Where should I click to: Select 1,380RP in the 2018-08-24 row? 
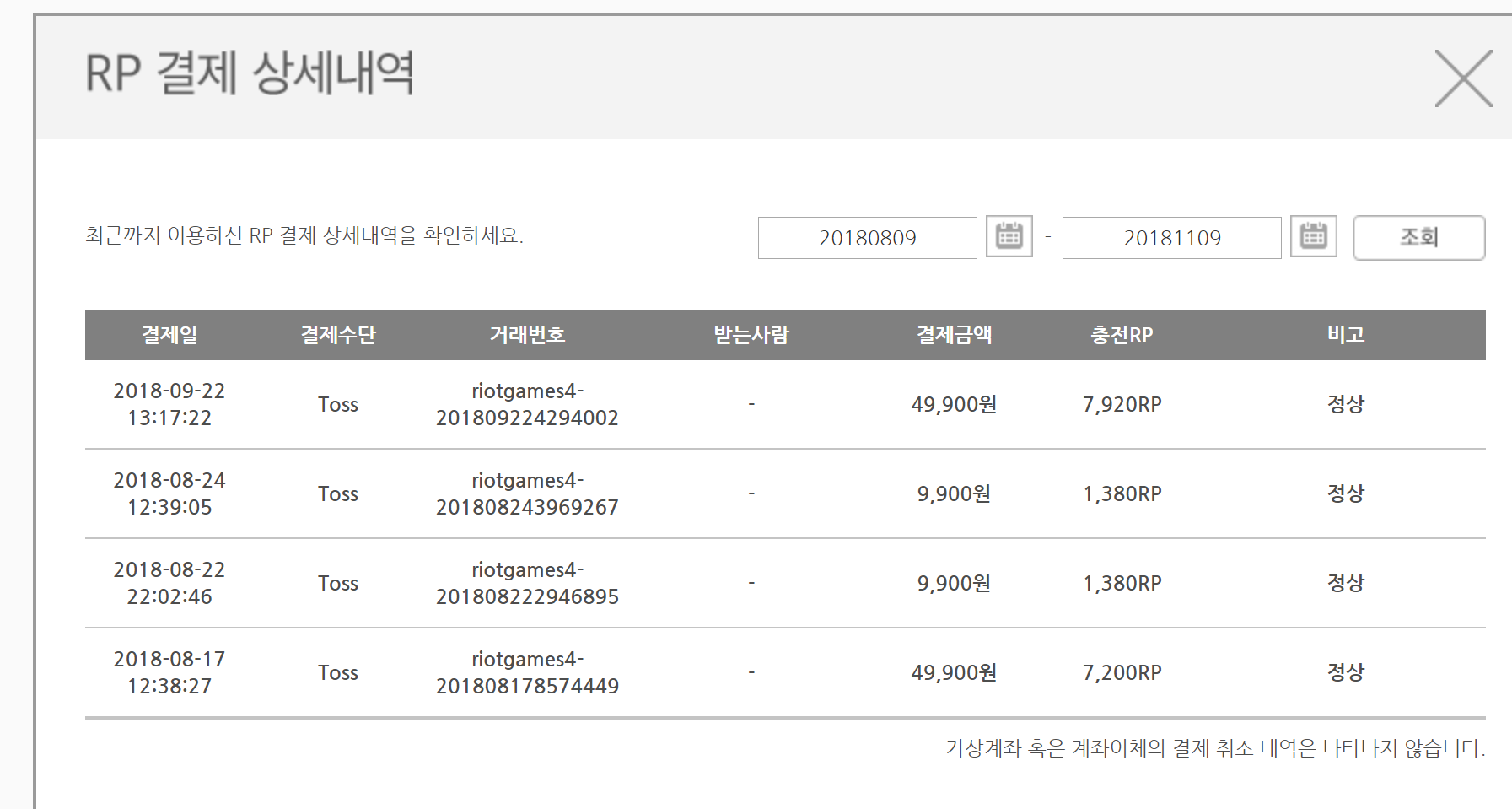[1122, 494]
